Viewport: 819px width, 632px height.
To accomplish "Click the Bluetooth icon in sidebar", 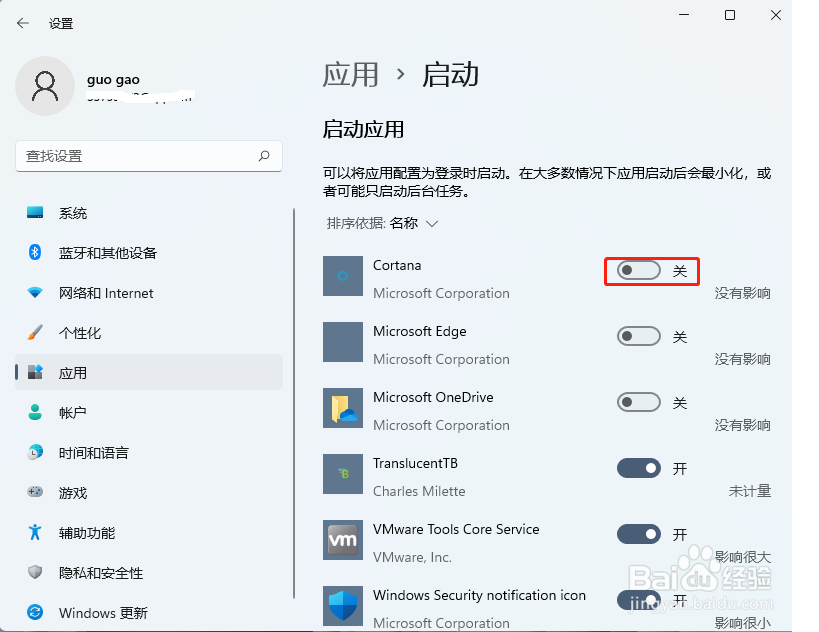I will (x=35, y=253).
